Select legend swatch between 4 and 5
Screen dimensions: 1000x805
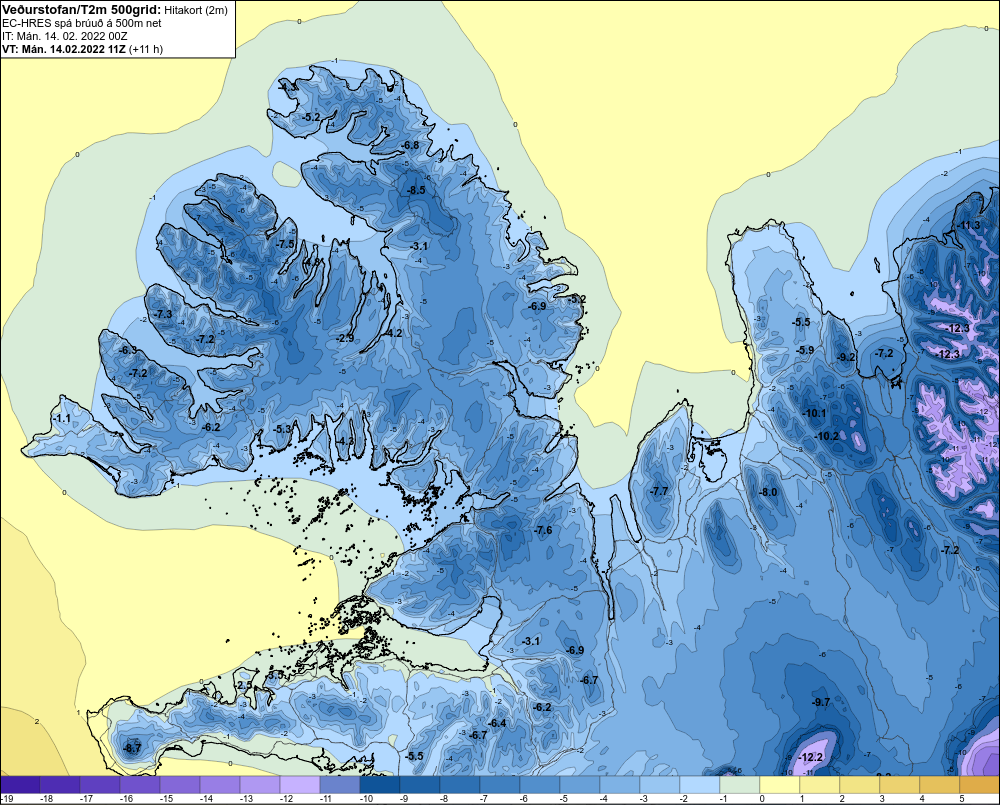click(939, 785)
